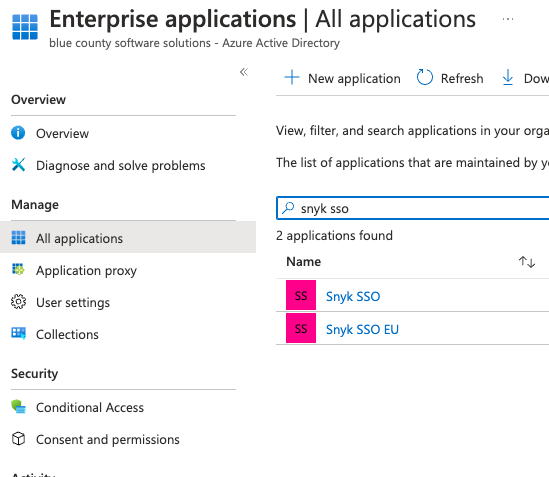Click the tenant name subtitle text

tap(194, 43)
